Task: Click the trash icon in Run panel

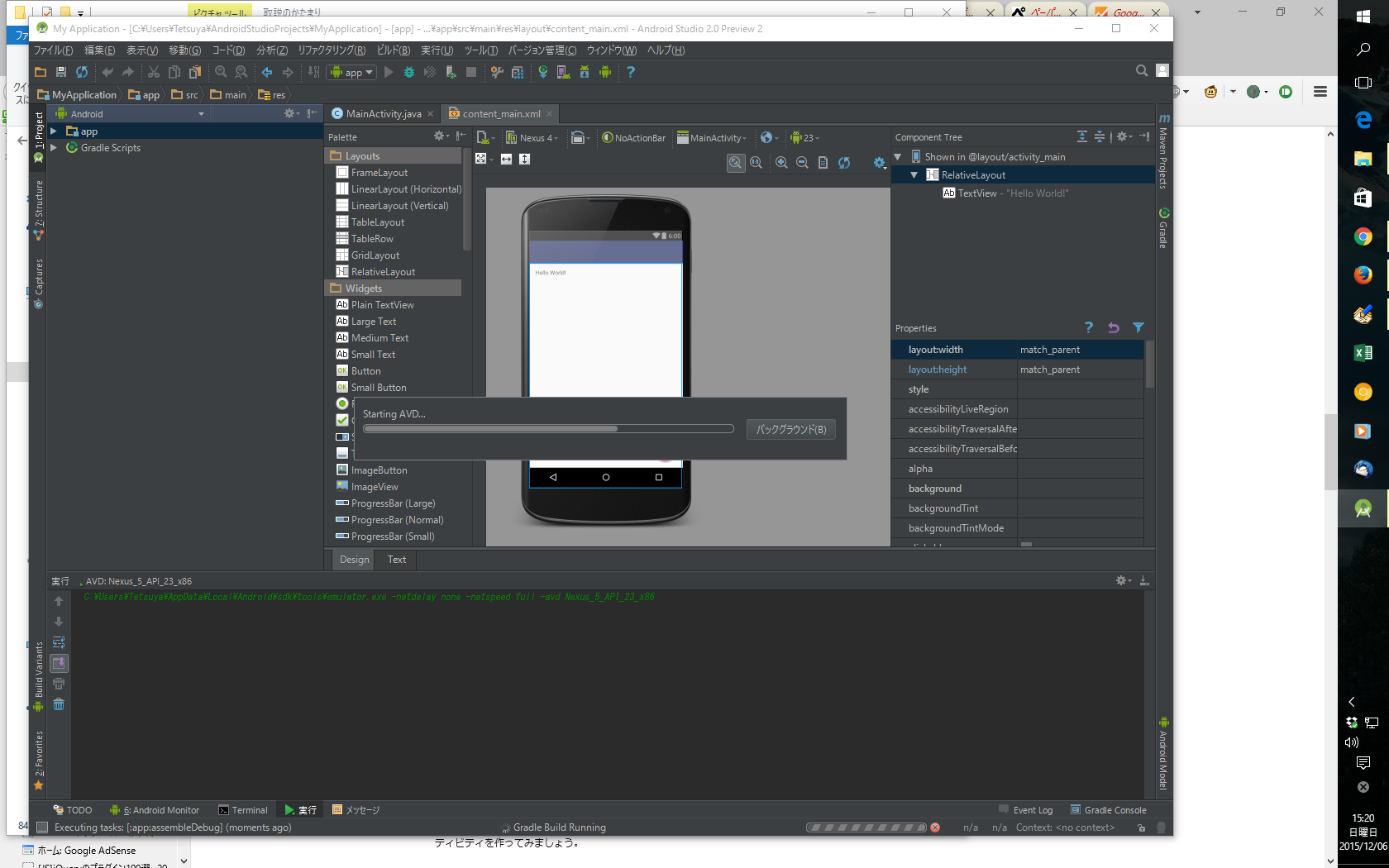Action: pyautogui.click(x=59, y=705)
